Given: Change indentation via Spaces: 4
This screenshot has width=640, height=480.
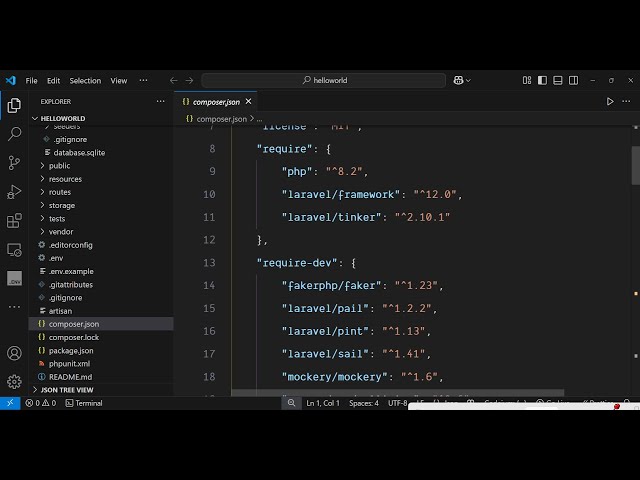Looking at the screenshot, I should click(364, 403).
